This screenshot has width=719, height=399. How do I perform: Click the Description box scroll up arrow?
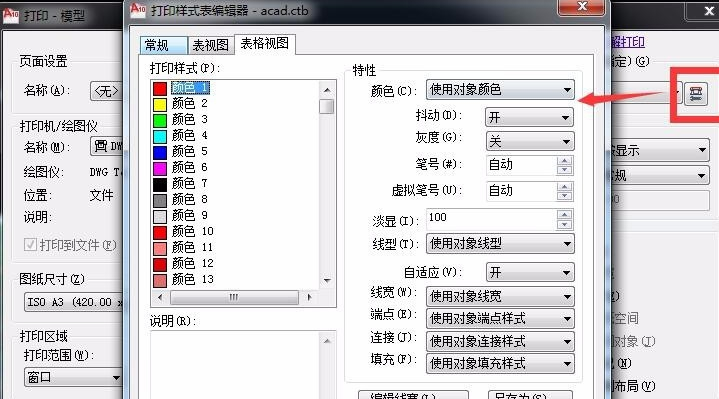tap(327, 341)
